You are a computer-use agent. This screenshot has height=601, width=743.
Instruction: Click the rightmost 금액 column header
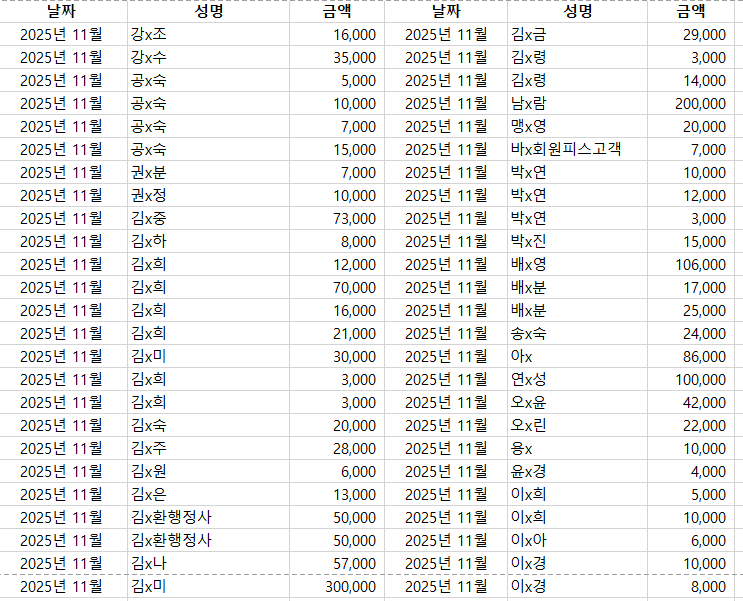(690, 12)
